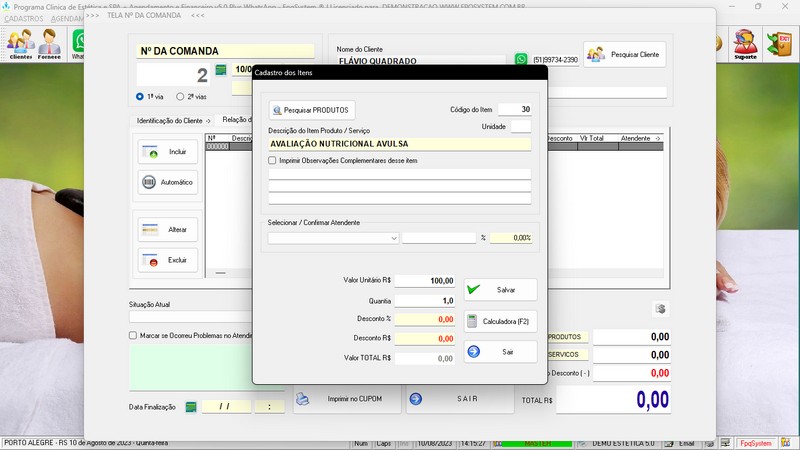Open the CADASTROS menu

click(23, 19)
